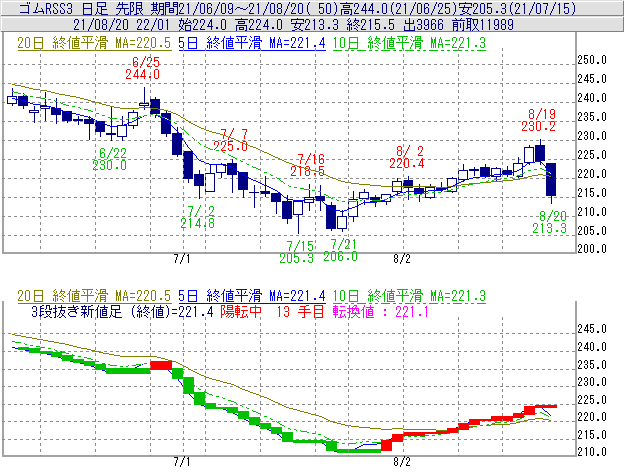624x475 pixels.
Task: Click the 7/2 214.8 low annotation
Action: click(198, 217)
